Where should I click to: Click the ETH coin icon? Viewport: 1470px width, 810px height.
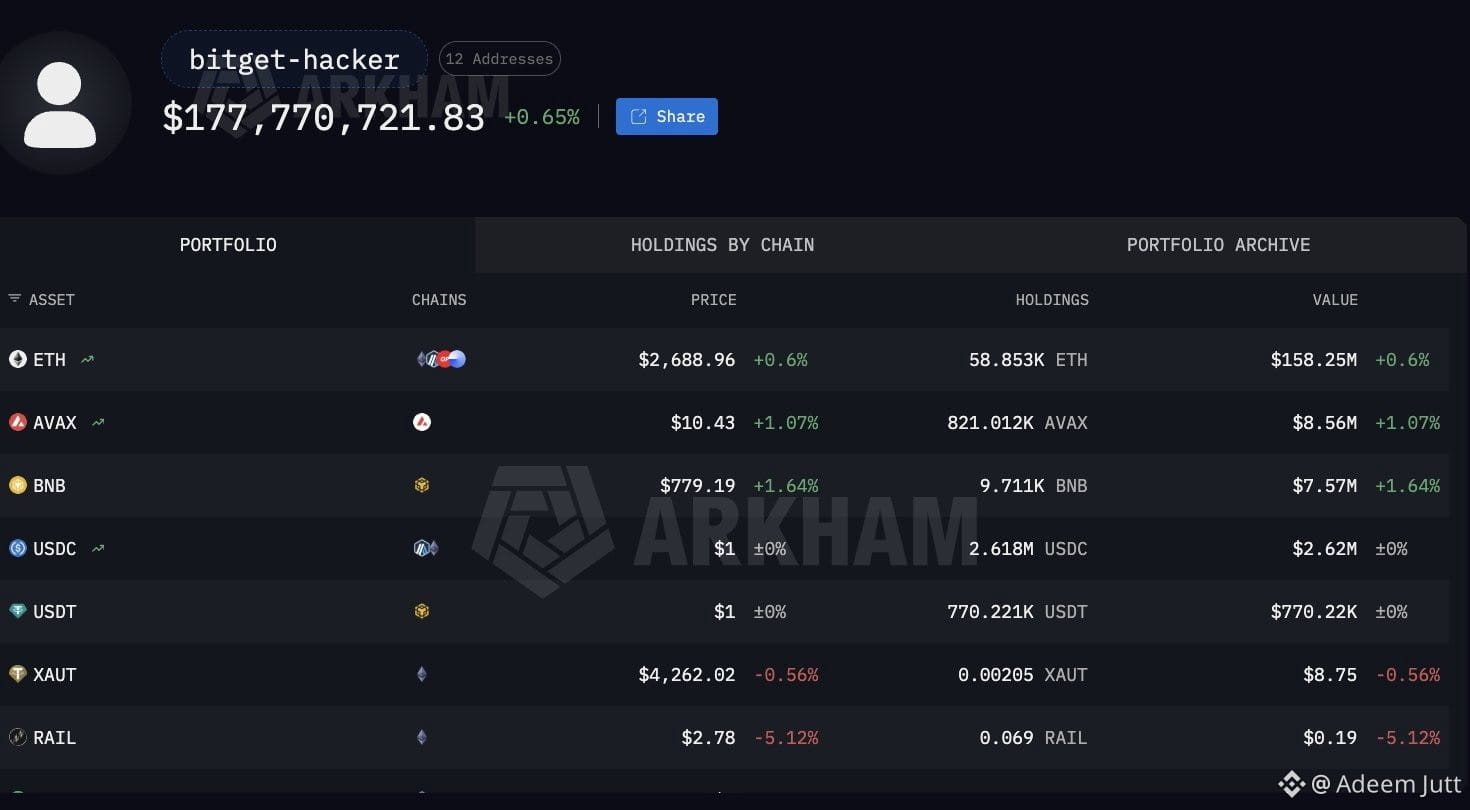[x=18, y=359]
